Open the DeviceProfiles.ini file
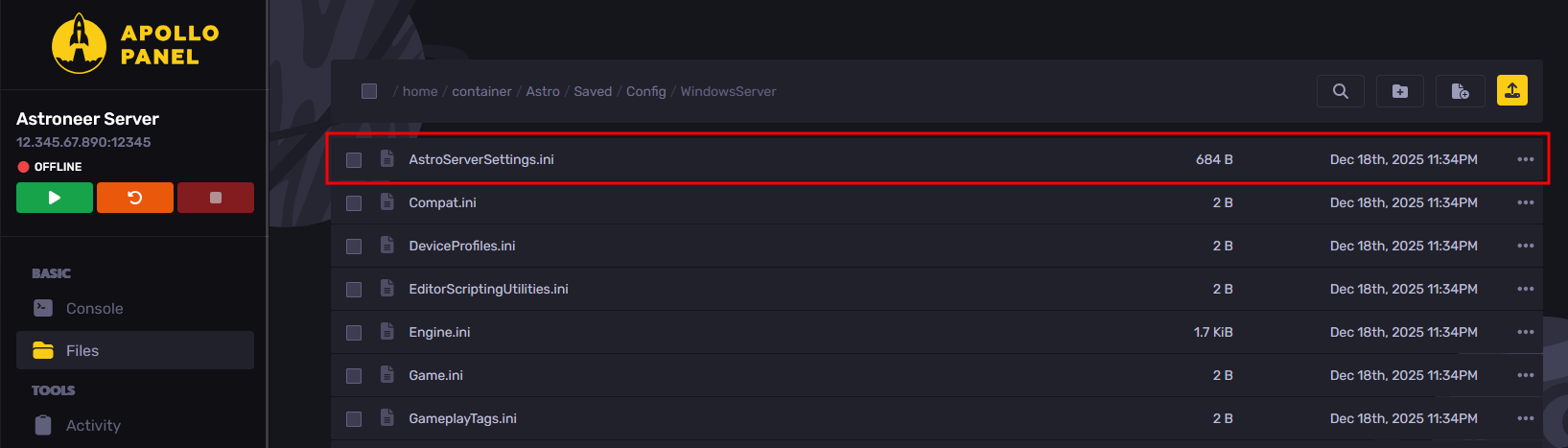 tap(462, 246)
